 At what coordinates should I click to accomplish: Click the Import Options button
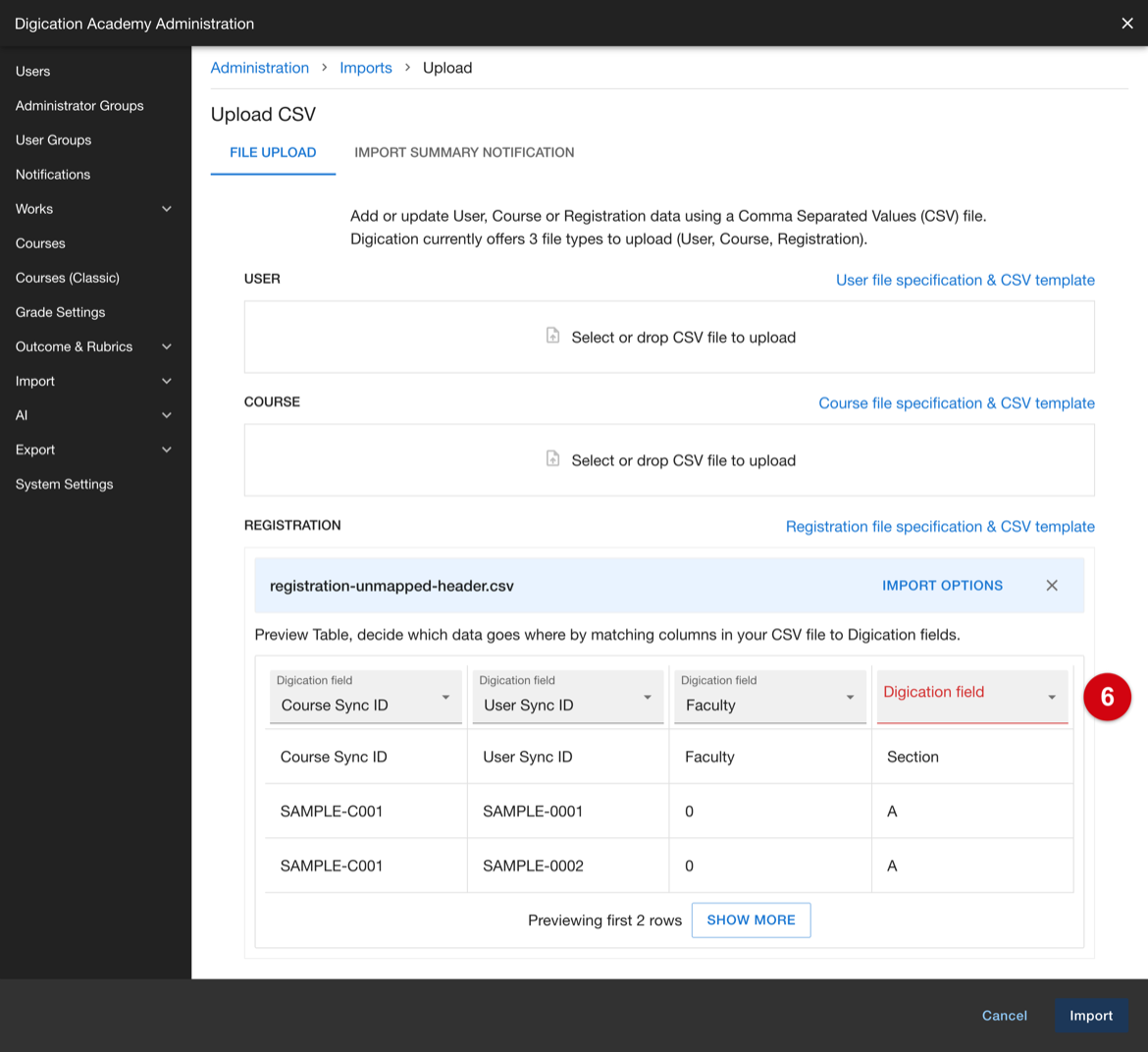(x=942, y=586)
